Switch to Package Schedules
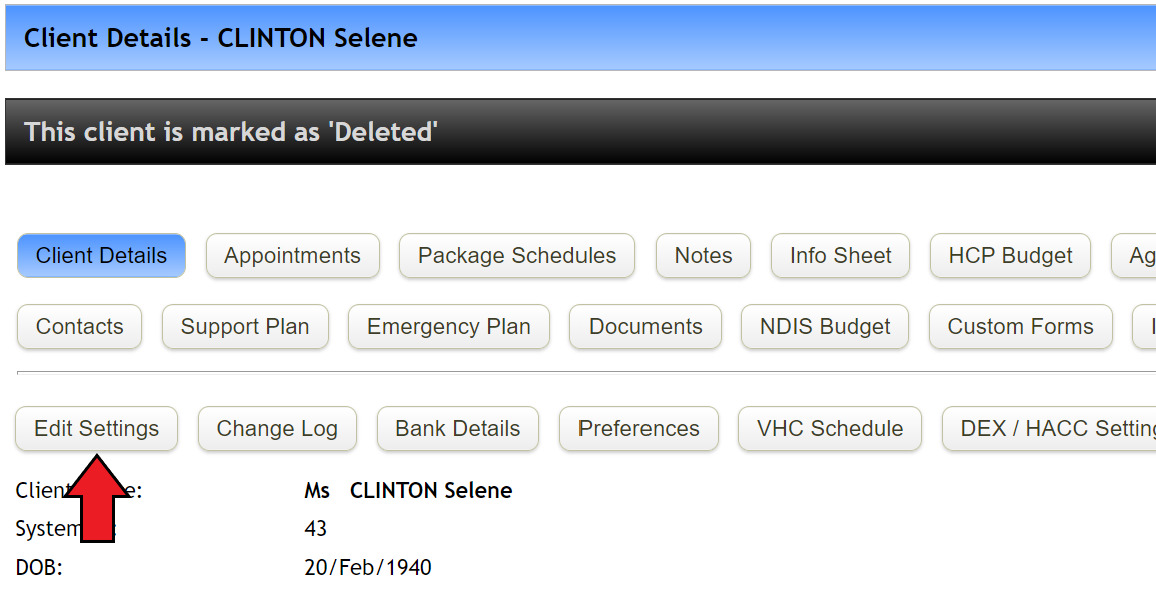Viewport: 1156px width, 590px height. tap(516, 256)
